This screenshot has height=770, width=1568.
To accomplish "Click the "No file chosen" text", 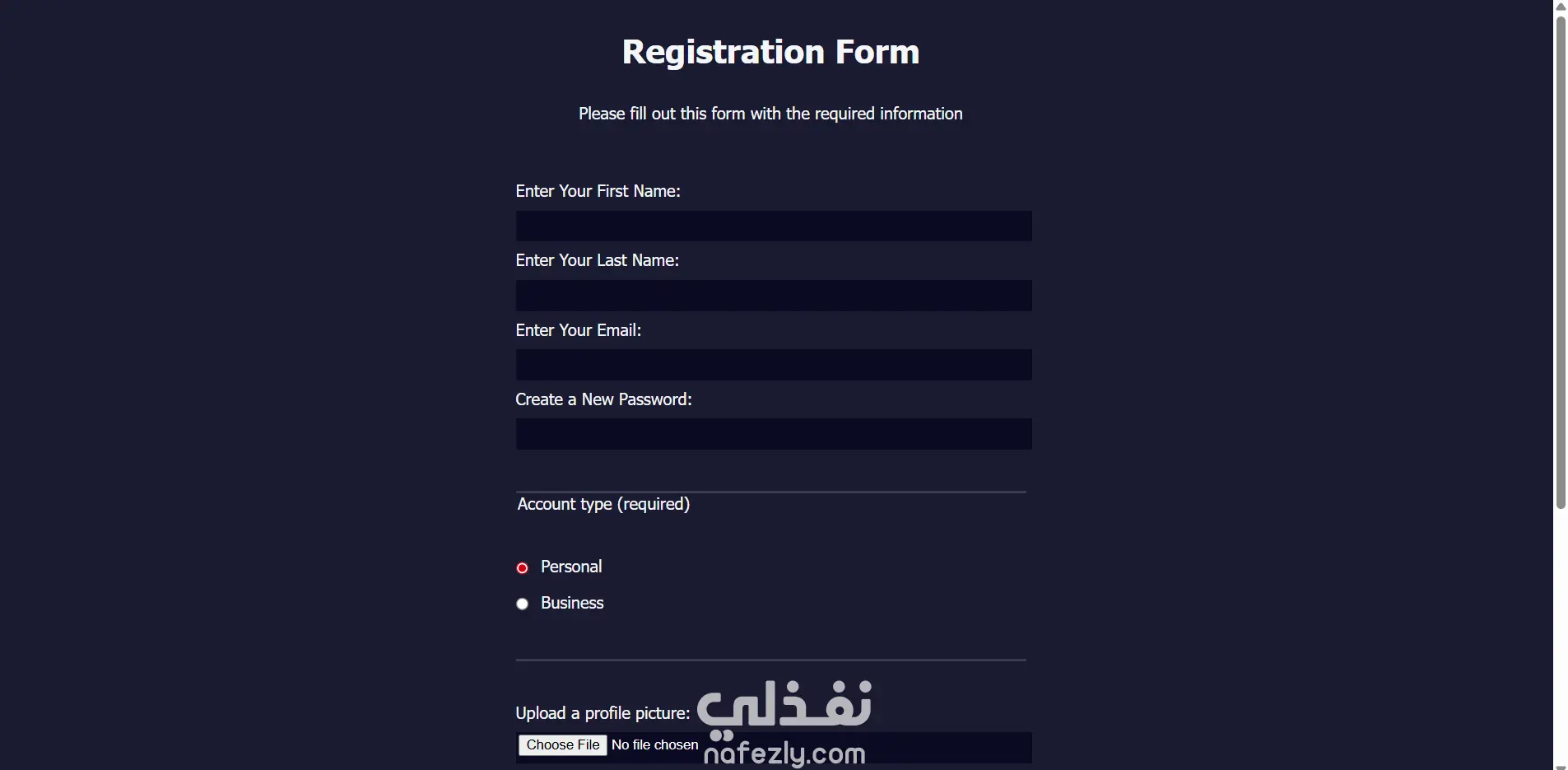I will (x=654, y=745).
